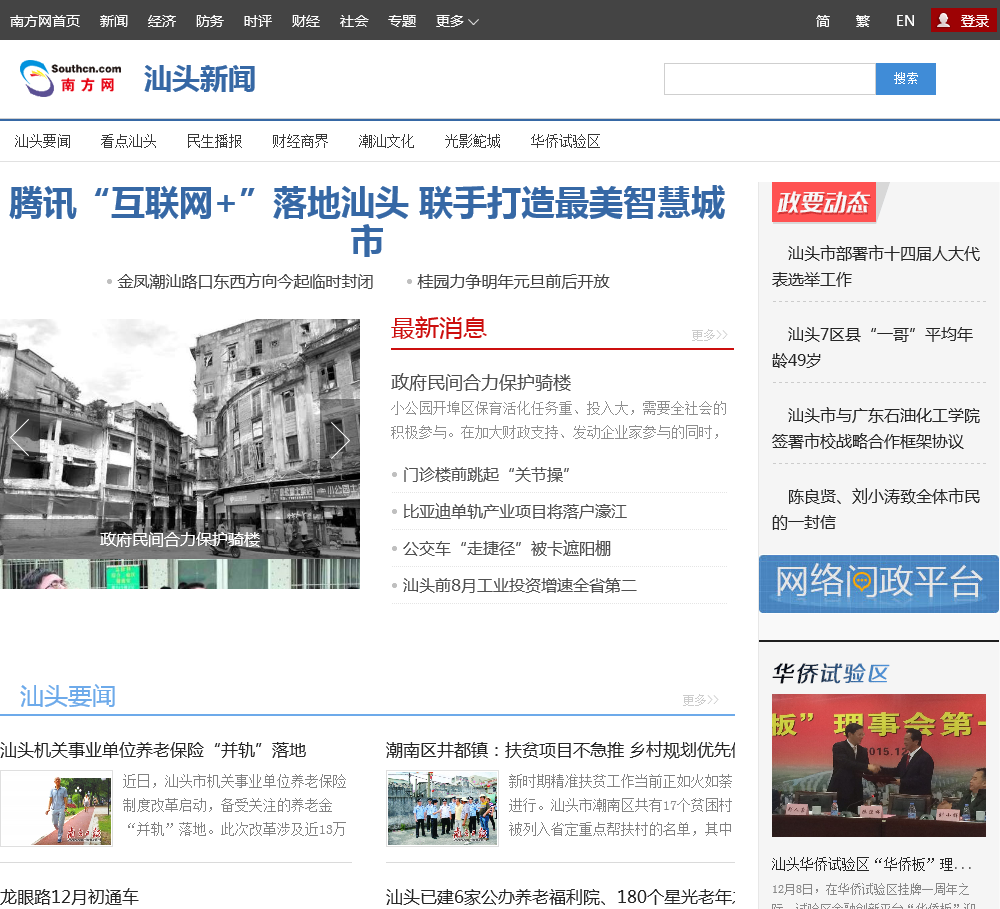Open 陈良贤、刘小涛致全体市民的一封信
This screenshot has width=1000, height=909.
pyautogui.click(x=876, y=510)
